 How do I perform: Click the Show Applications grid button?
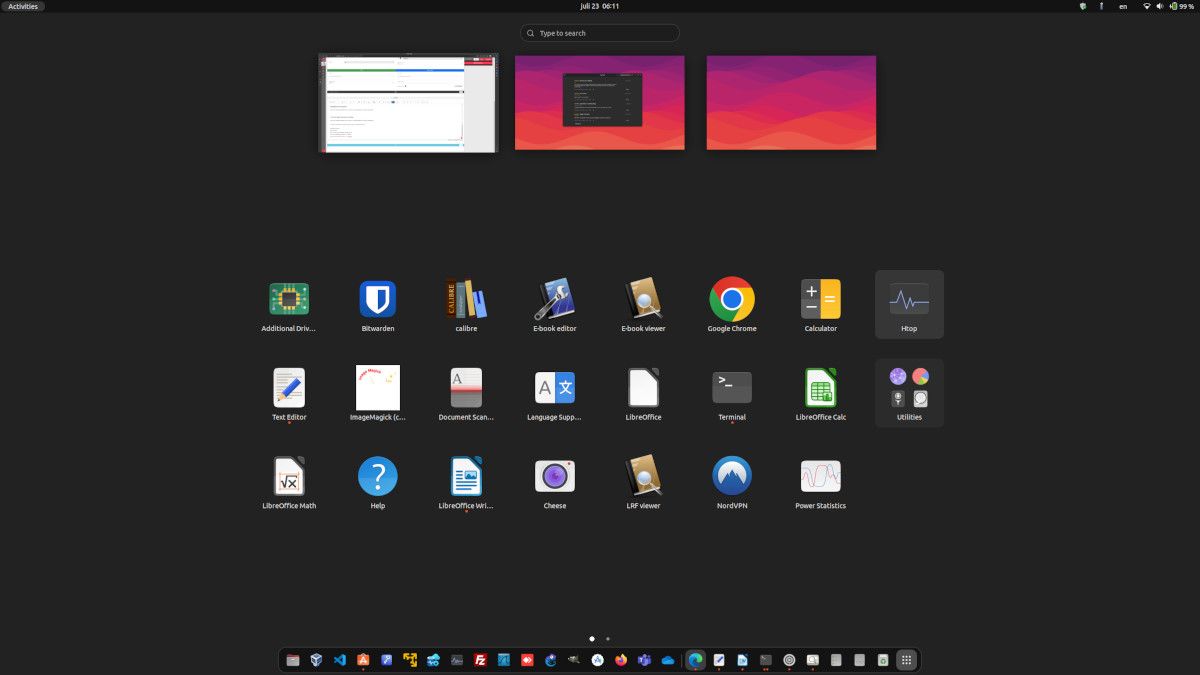(905, 660)
